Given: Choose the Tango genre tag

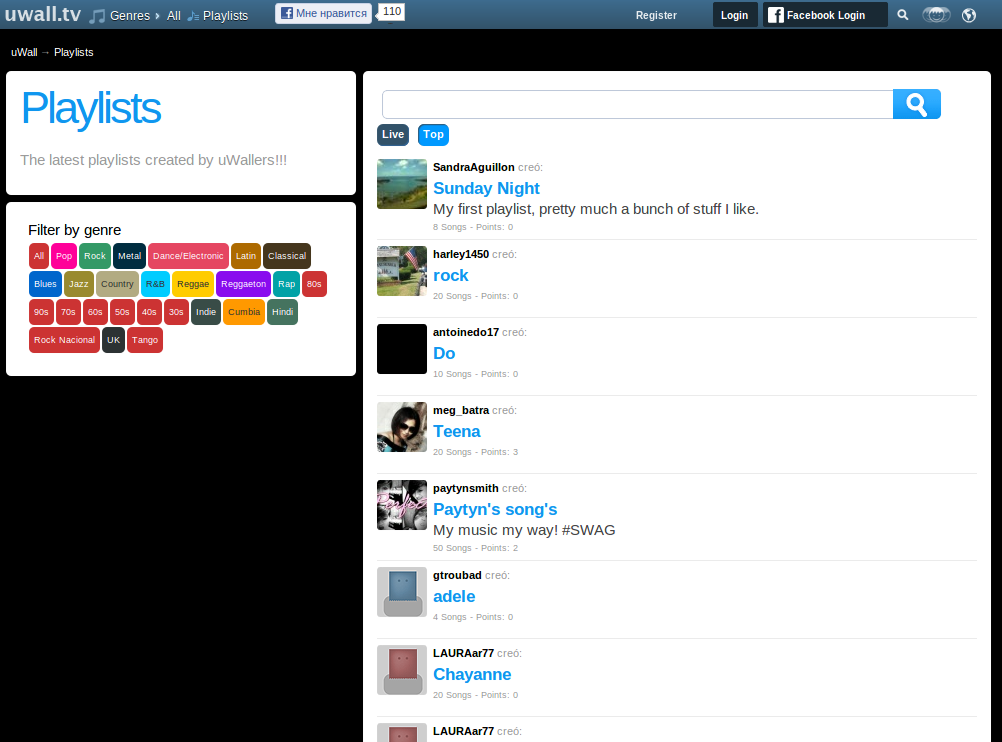Looking at the screenshot, I should 145,340.
